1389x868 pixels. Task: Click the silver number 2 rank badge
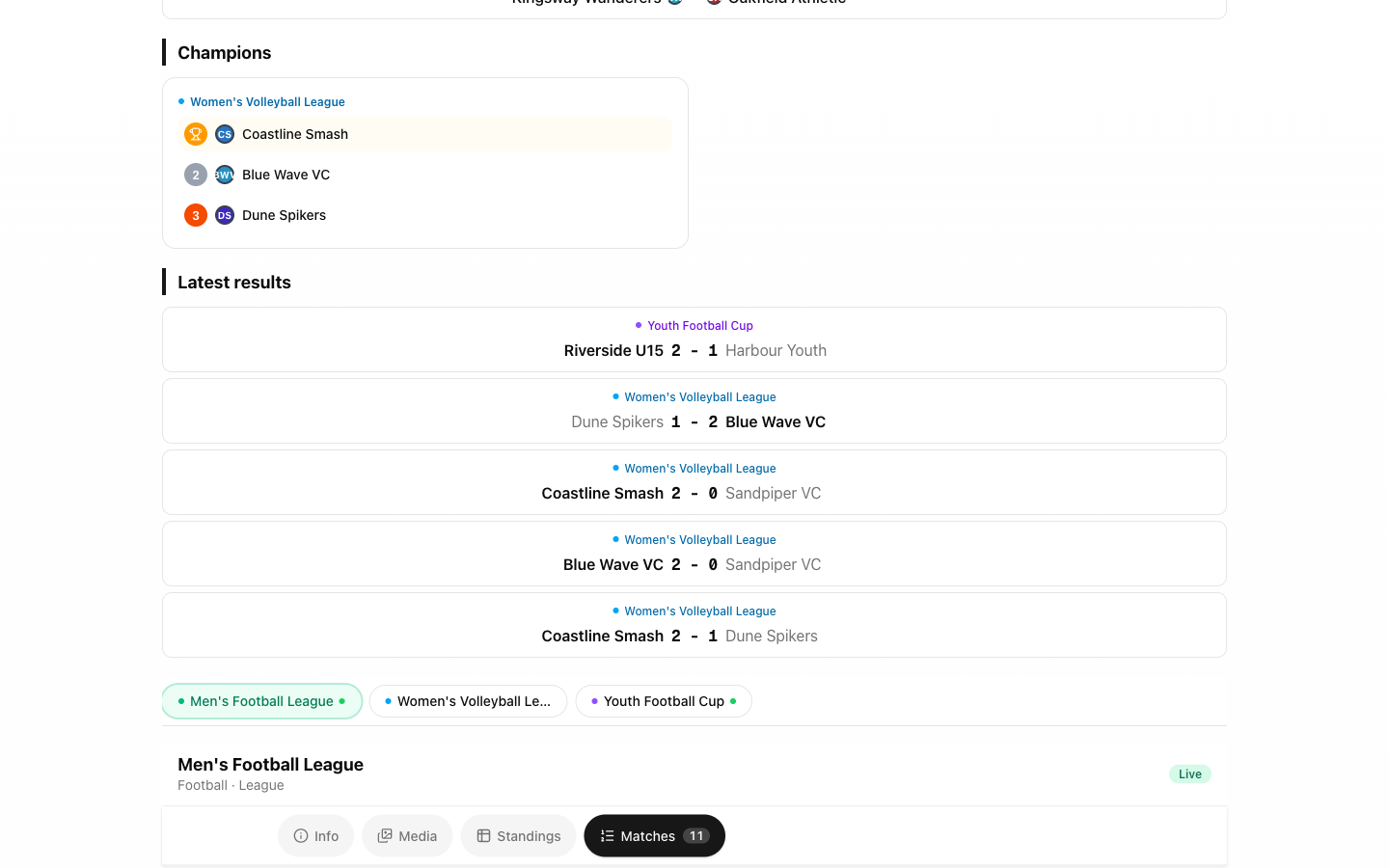pos(196,175)
